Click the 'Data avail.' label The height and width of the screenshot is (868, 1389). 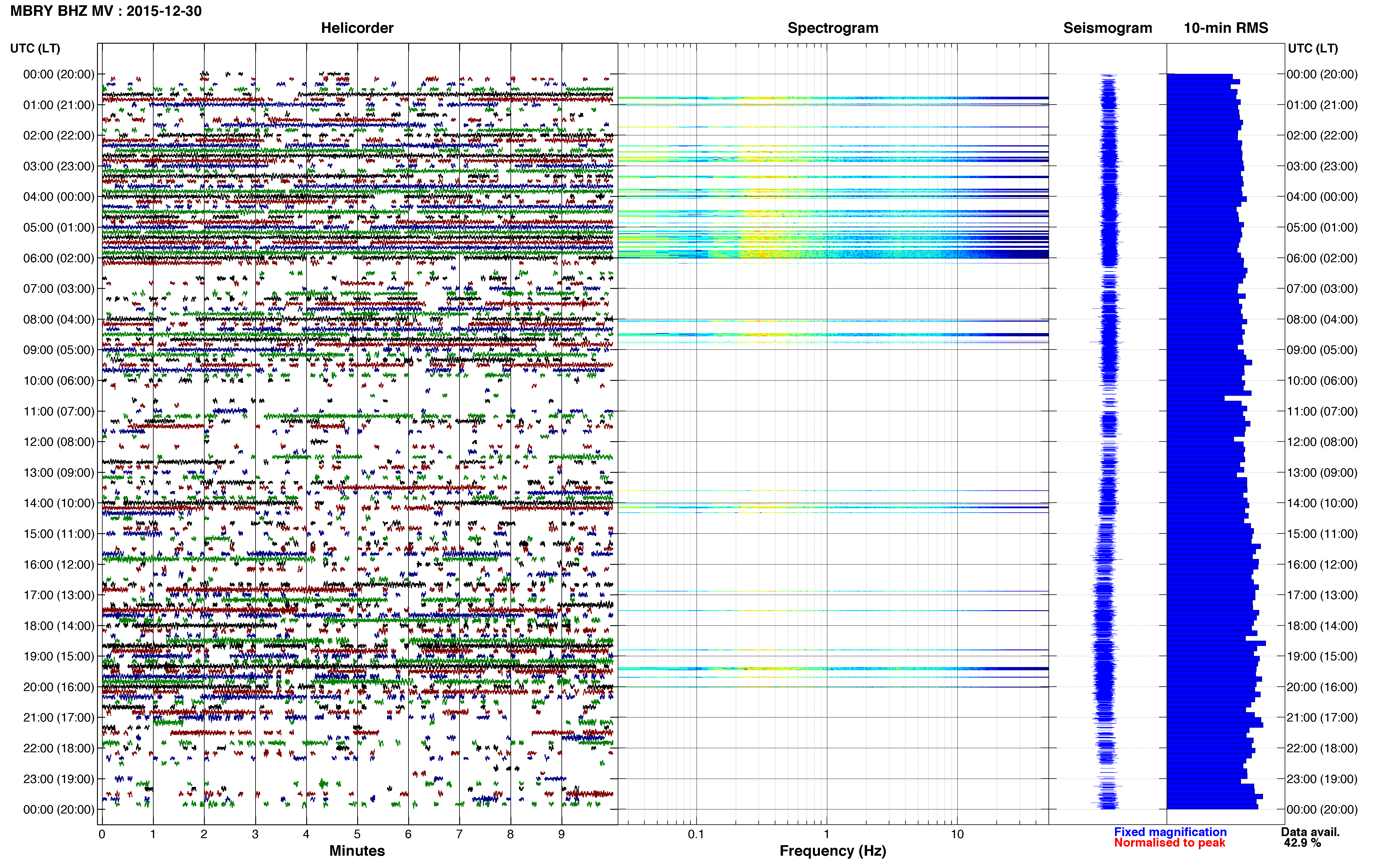point(1310,832)
